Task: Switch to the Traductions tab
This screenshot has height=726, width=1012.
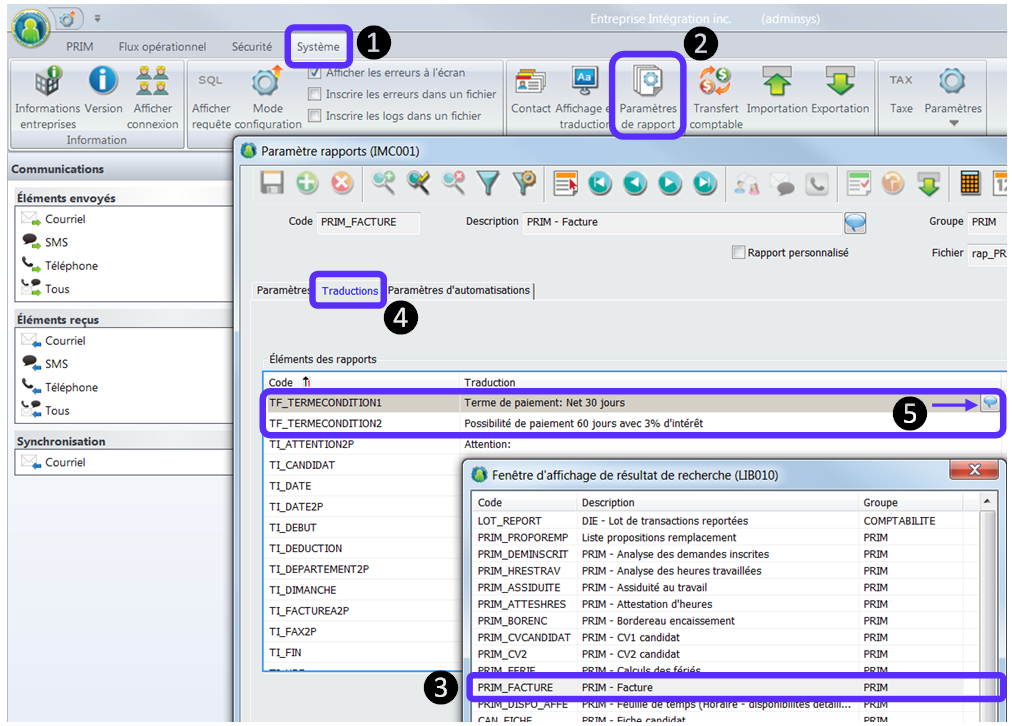Action: 349,291
